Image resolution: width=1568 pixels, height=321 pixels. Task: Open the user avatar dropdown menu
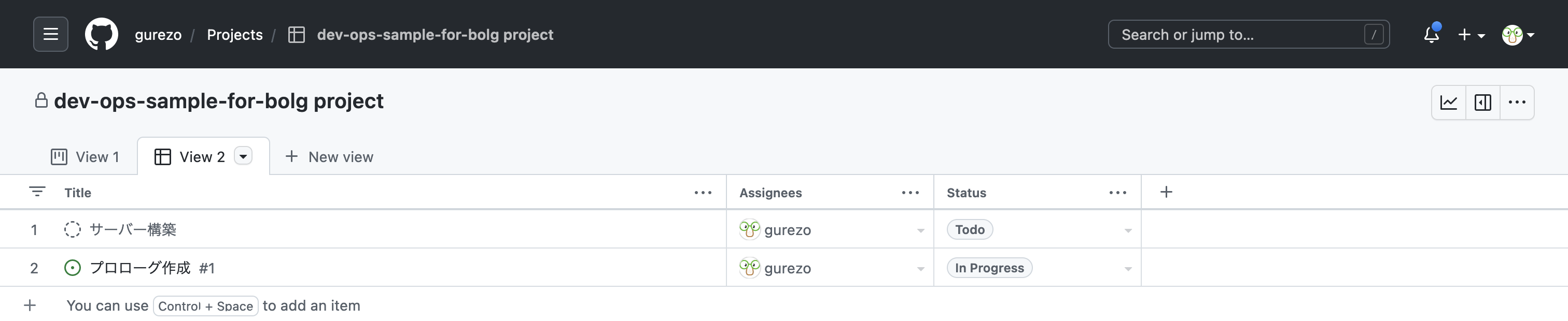point(1518,35)
